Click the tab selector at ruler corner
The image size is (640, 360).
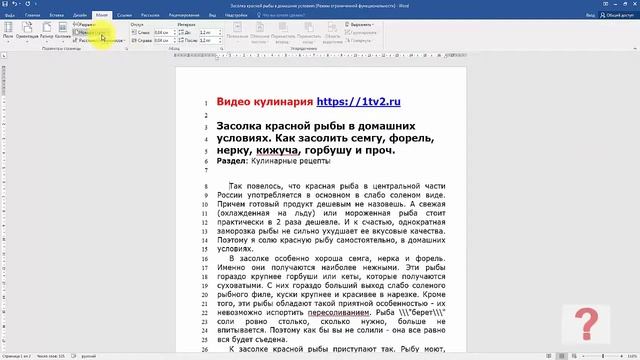coord(4,55)
